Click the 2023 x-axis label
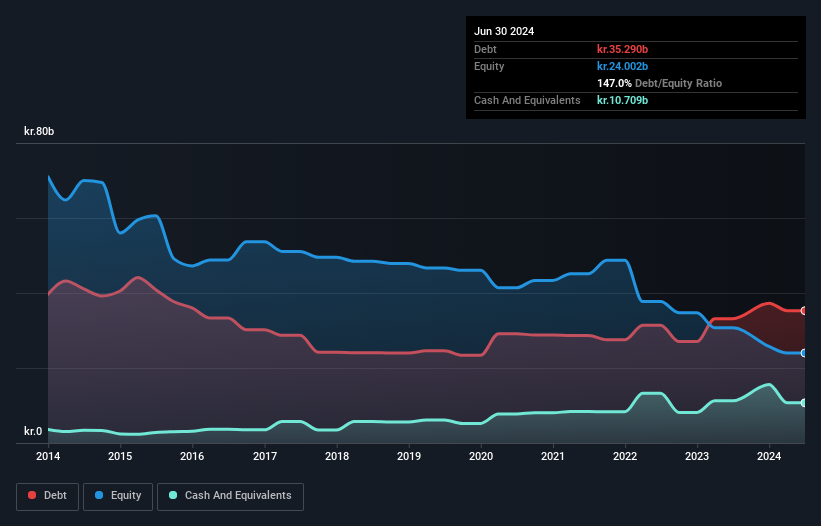This screenshot has height=526, width=821. (697, 456)
